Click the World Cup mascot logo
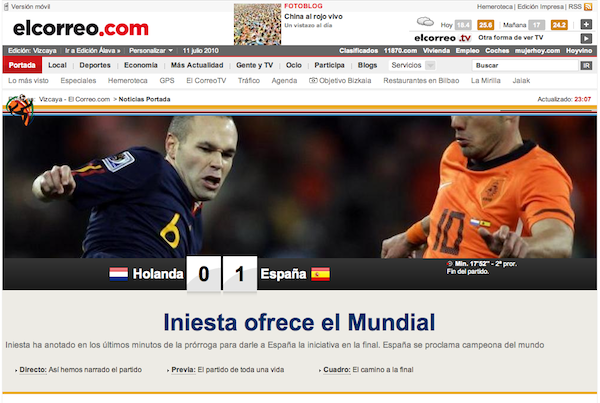 (x=21, y=109)
